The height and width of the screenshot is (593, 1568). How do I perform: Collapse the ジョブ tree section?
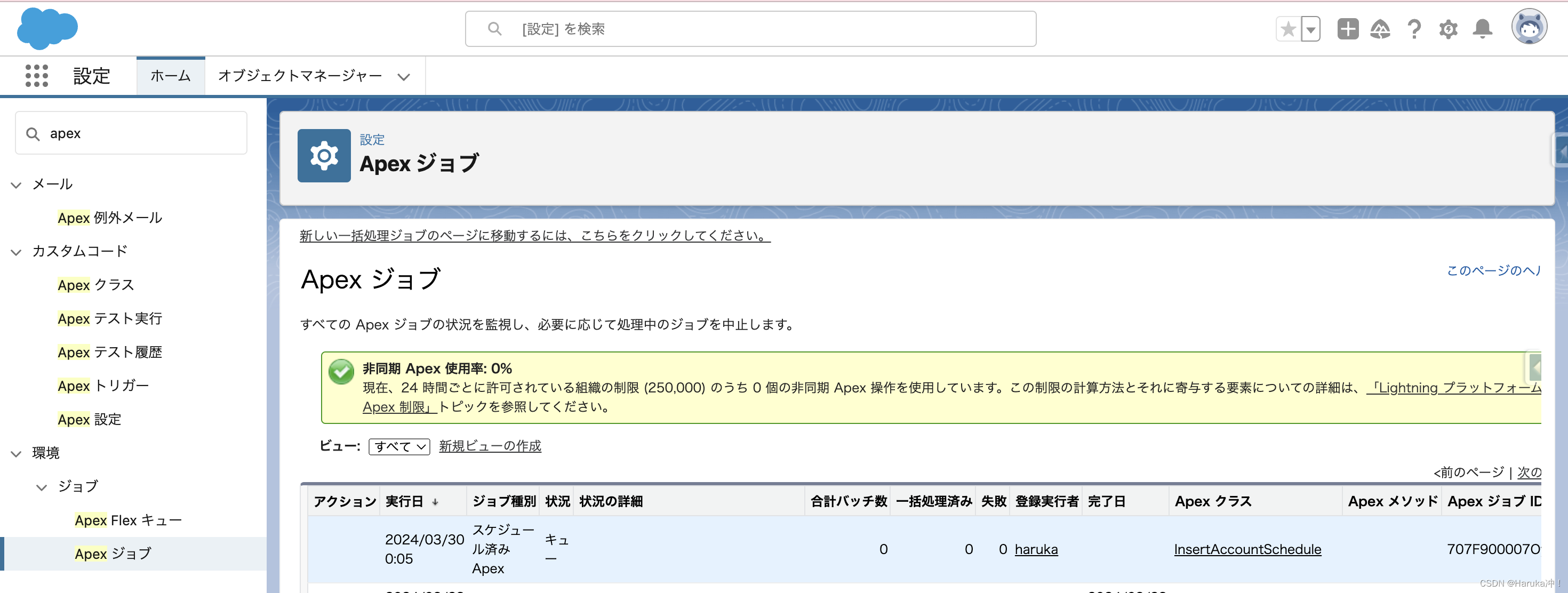click(42, 487)
